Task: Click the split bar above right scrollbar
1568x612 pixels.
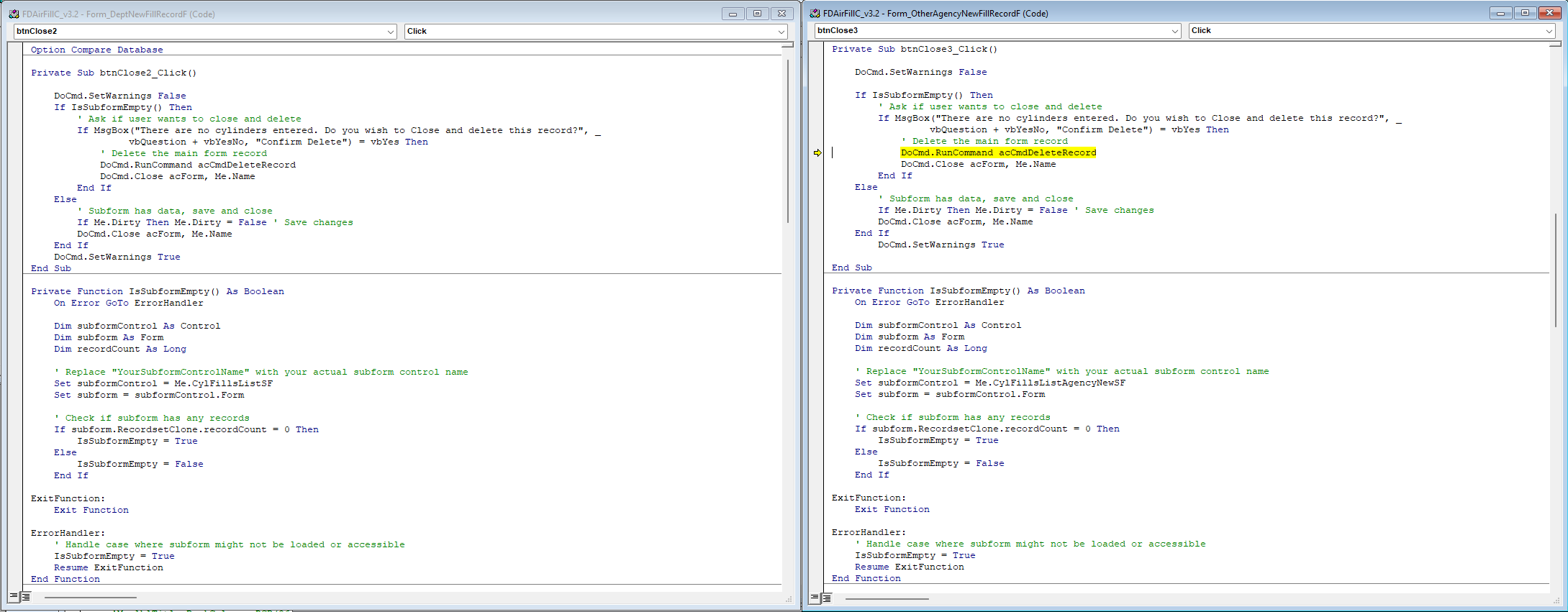Action: [x=1556, y=45]
